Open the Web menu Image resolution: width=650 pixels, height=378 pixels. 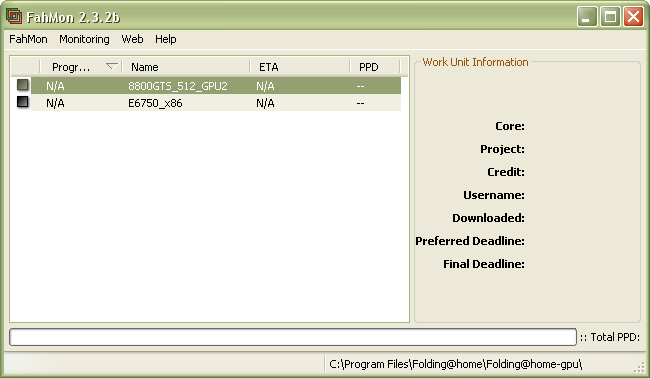point(132,39)
